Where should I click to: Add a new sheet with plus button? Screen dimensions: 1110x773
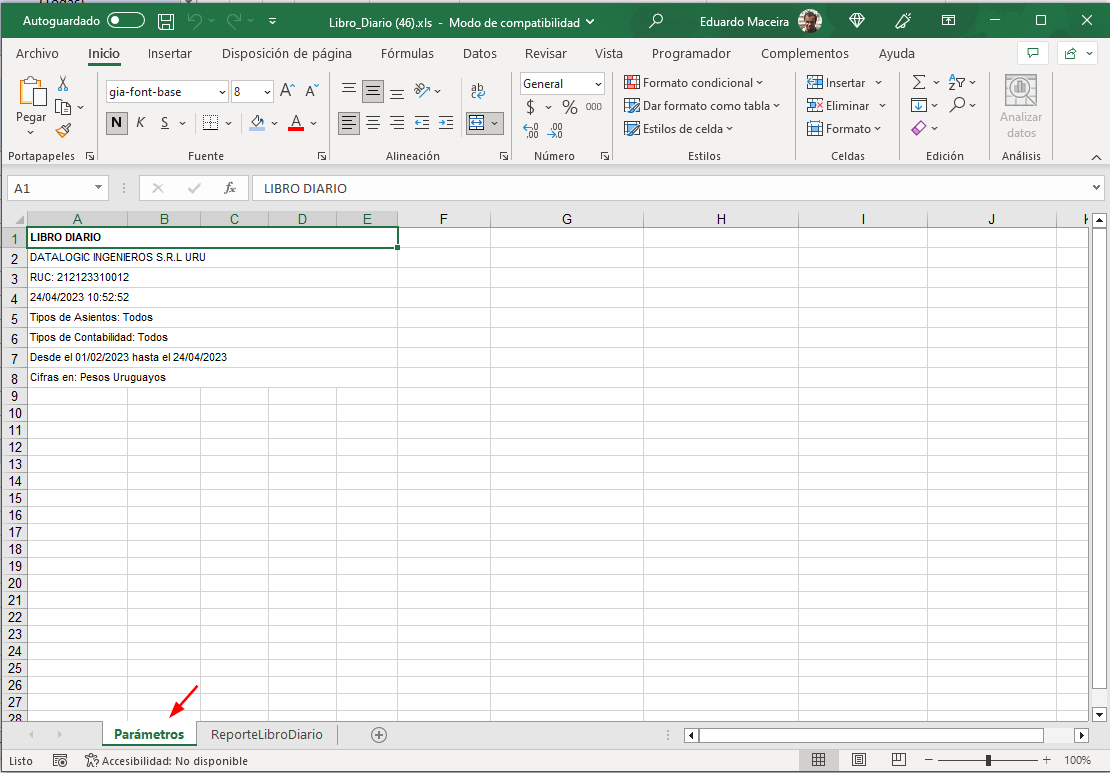pyautogui.click(x=379, y=735)
